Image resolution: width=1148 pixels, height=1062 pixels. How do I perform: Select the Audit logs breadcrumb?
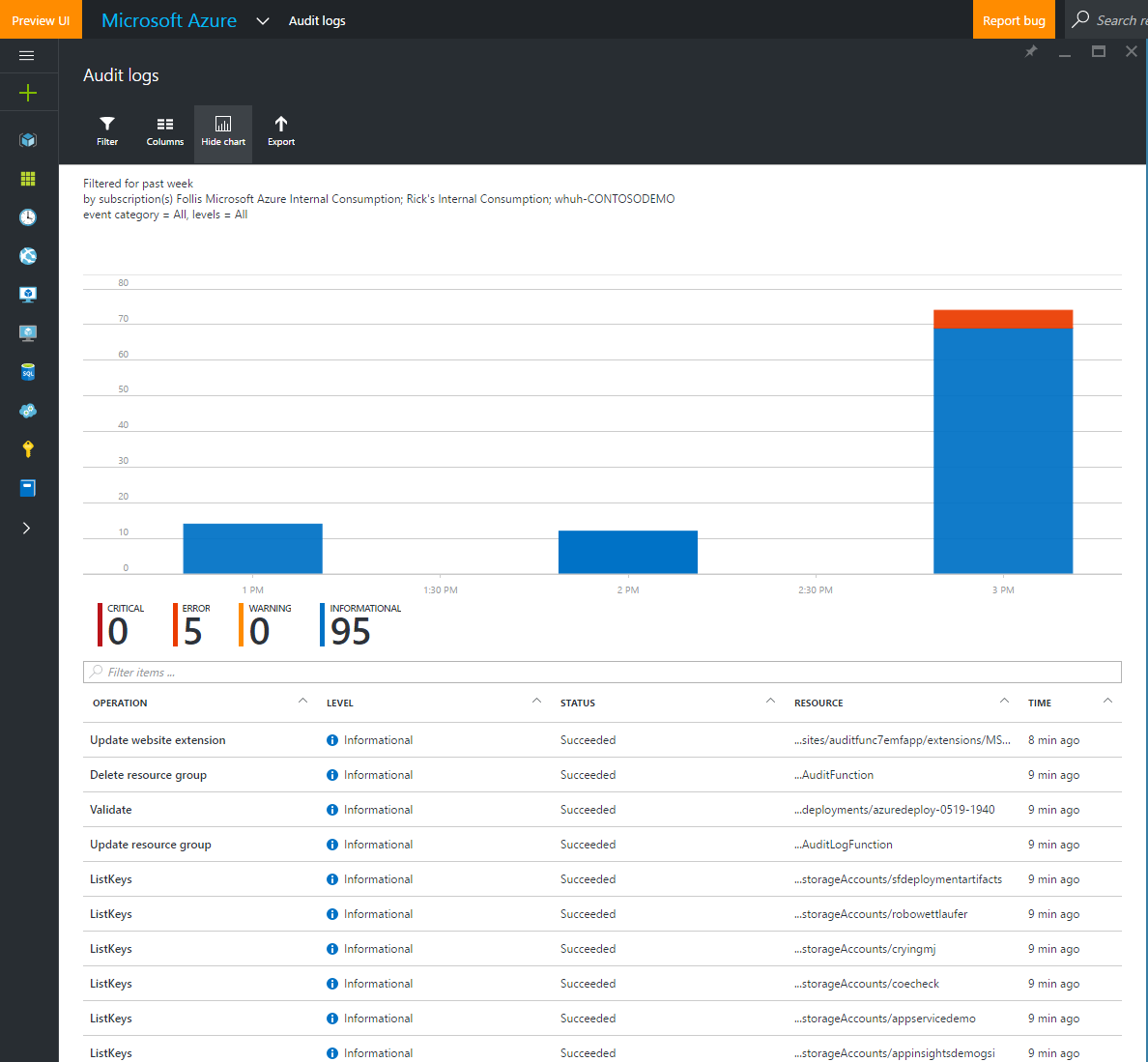tap(317, 20)
